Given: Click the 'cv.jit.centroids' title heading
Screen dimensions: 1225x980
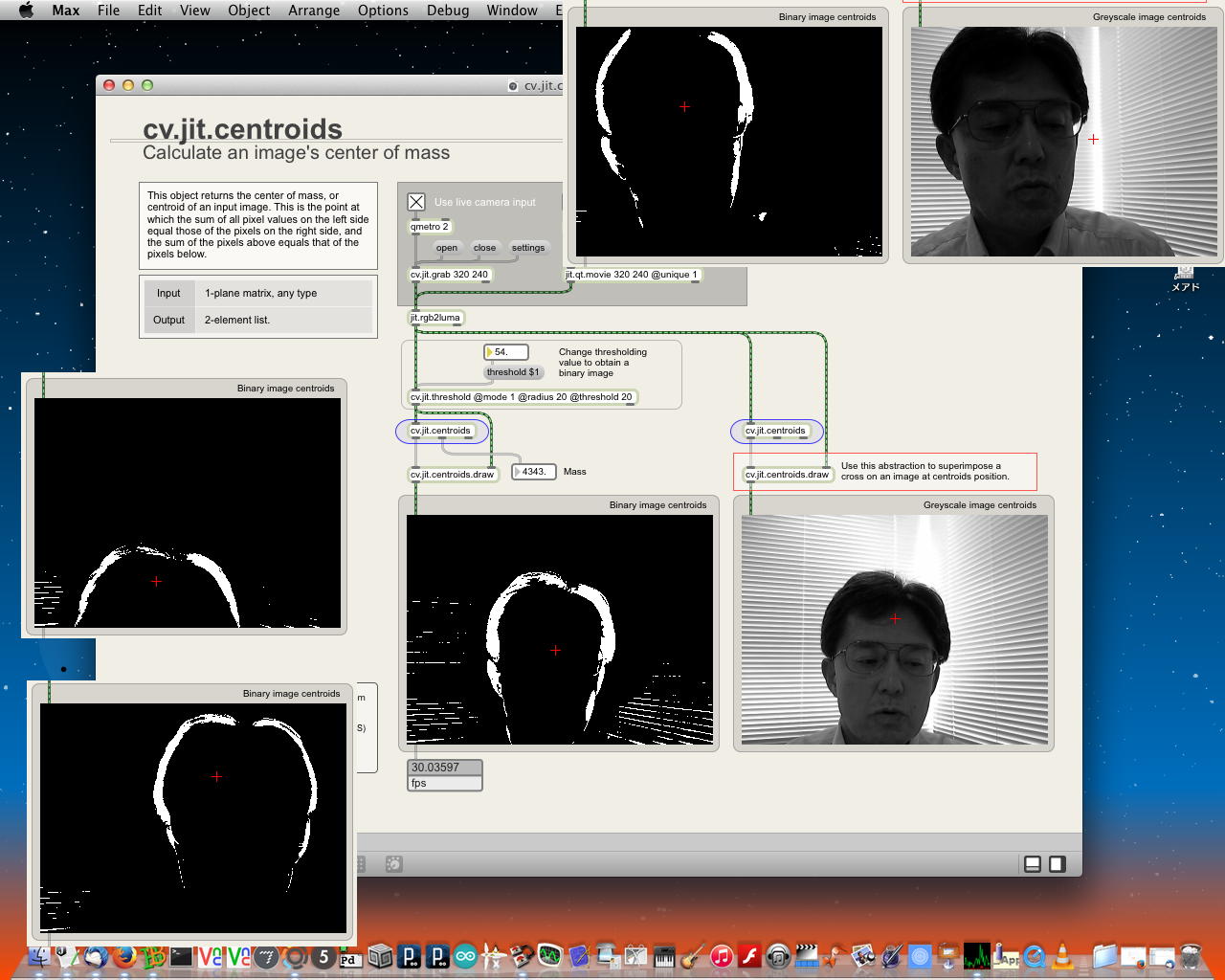Looking at the screenshot, I should coord(242,129).
